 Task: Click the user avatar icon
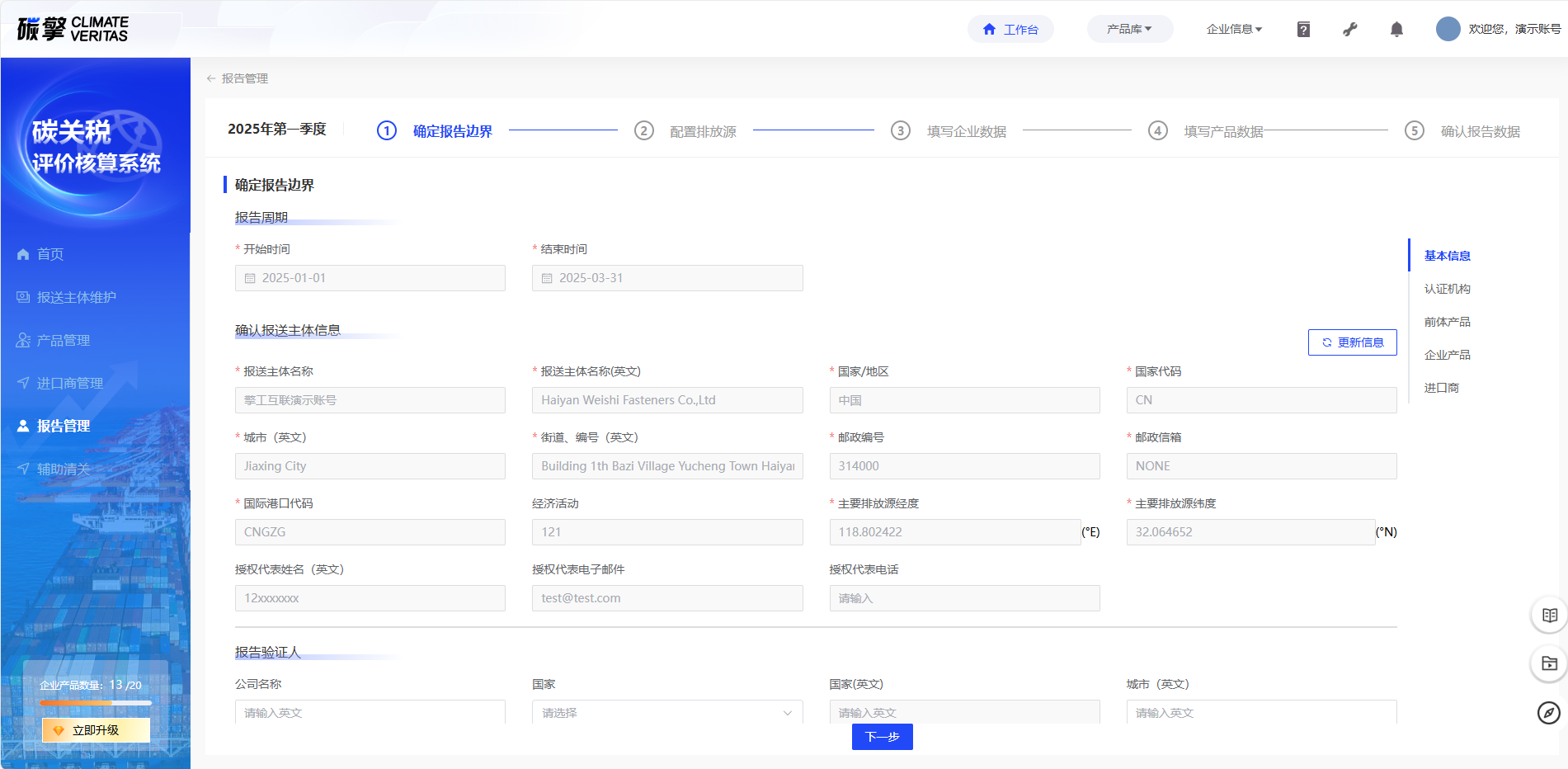(x=1448, y=29)
